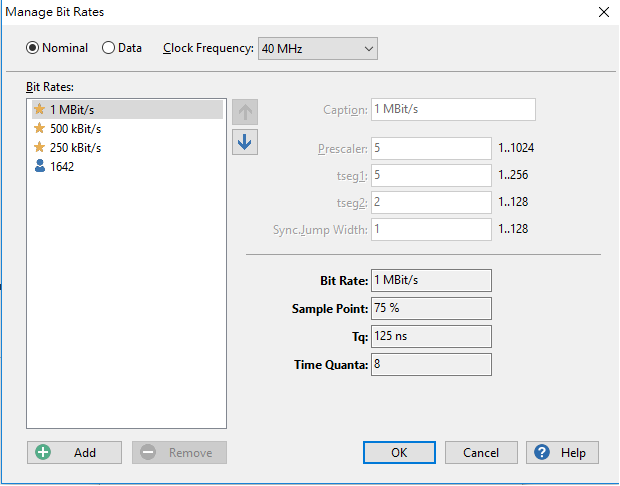Click the Remove button
This screenshot has height=486, width=620.
pyautogui.click(x=180, y=452)
